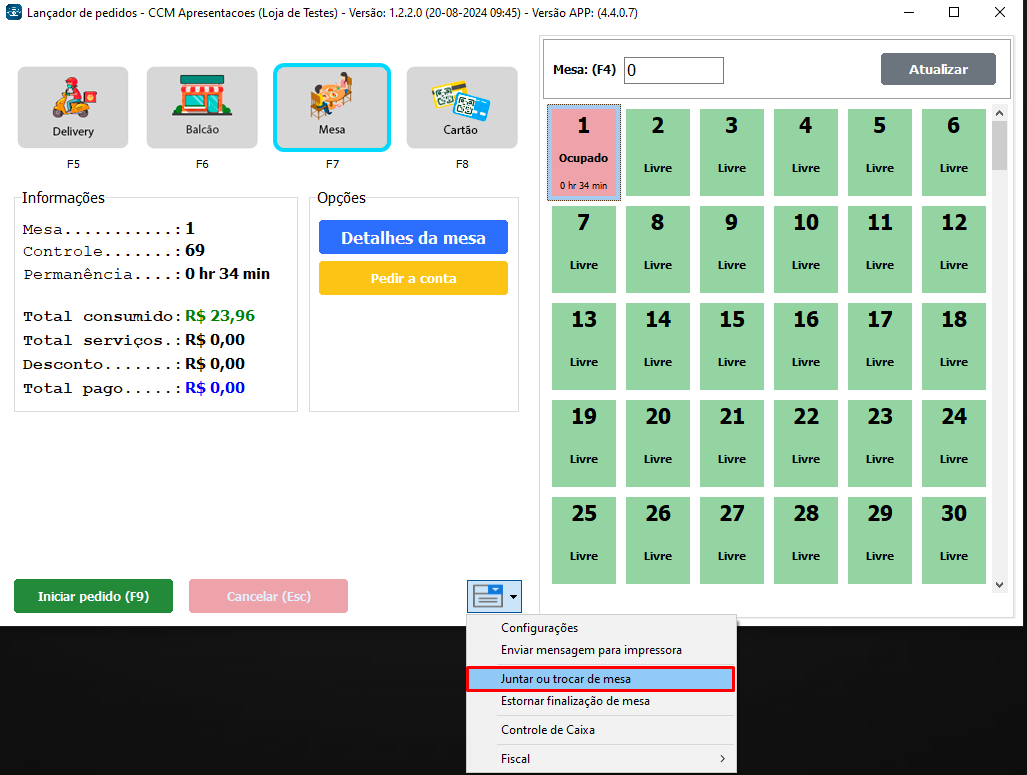1027x775 pixels.
Task: Open Detalhes da mesa
Action: [x=413, y=238]
